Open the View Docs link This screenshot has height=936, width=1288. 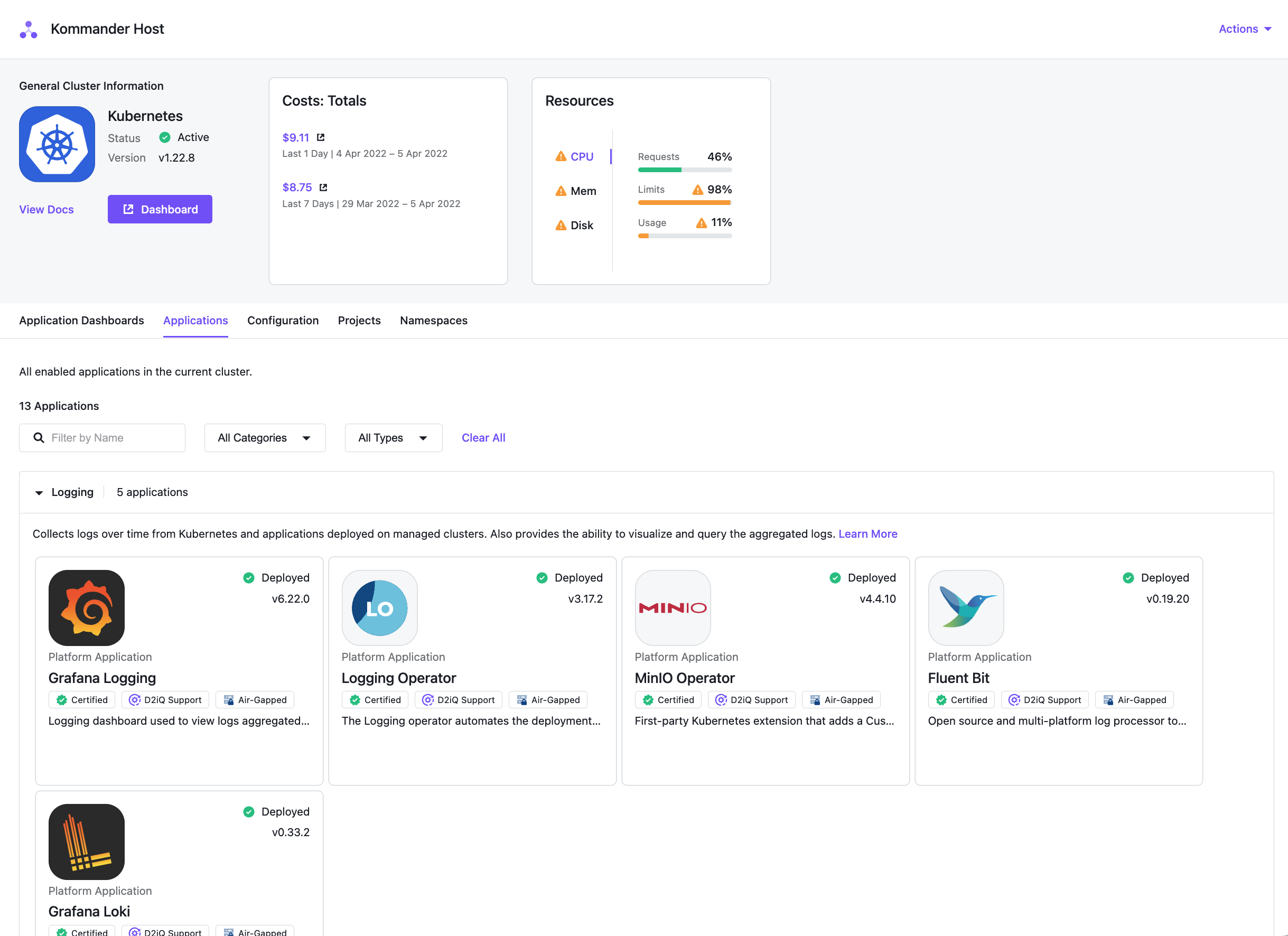coord(46,210)
